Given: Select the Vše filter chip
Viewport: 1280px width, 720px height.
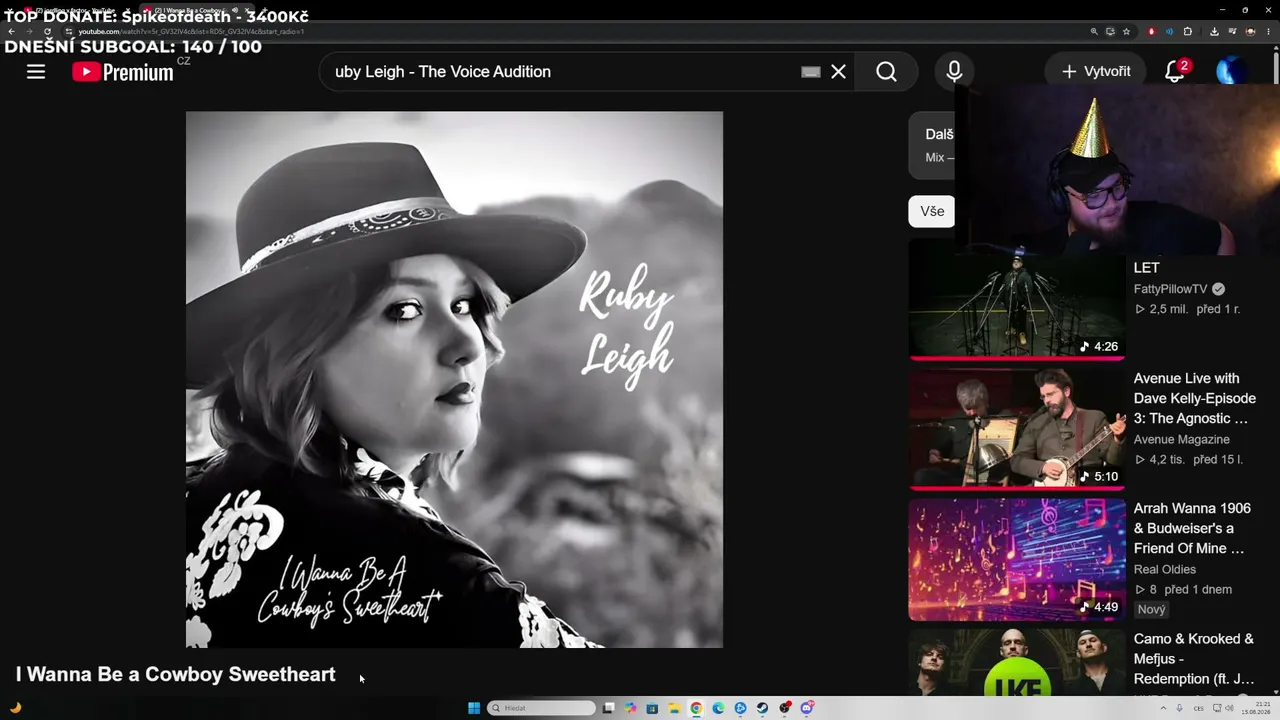Looking at the screenshot, I should [932, 211].
